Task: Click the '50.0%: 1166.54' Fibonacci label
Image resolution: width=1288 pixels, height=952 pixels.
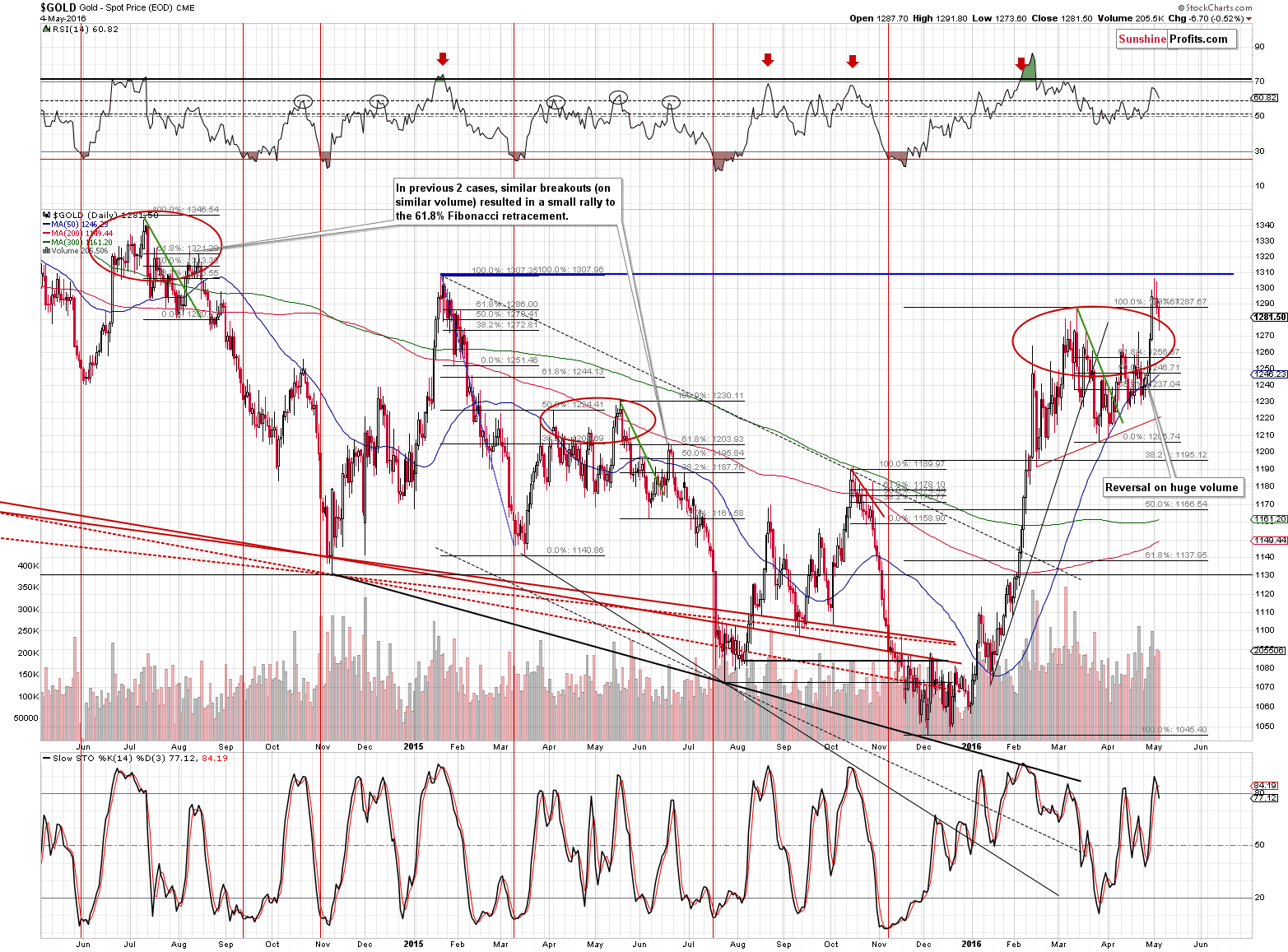Action: click(x=1176, y=504)
